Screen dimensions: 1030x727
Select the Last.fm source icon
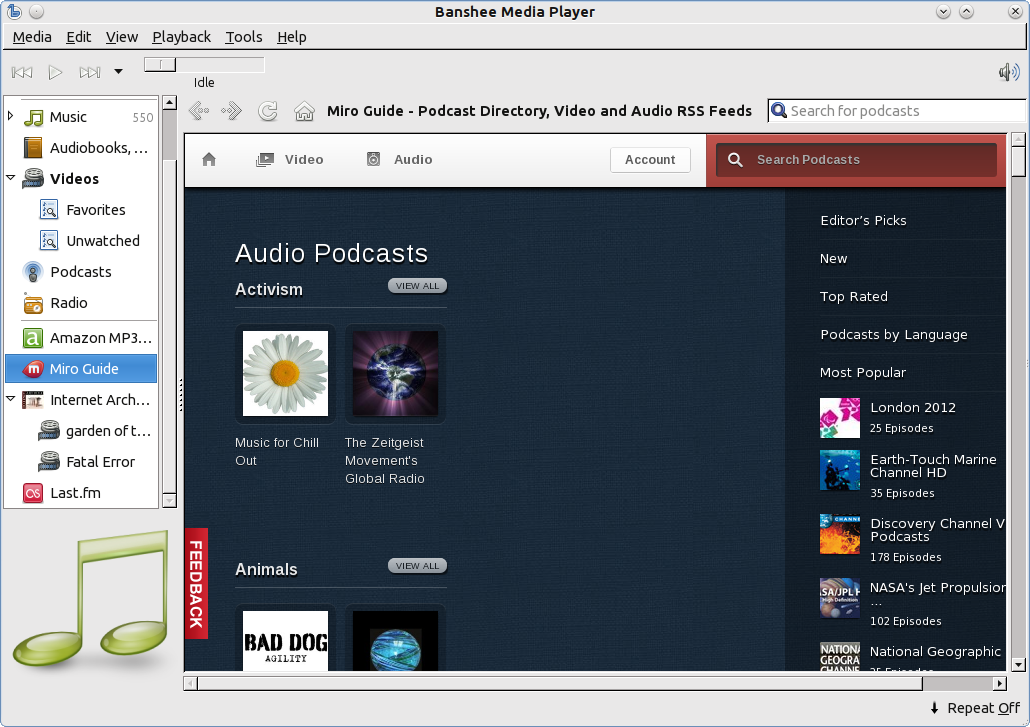pos(33,493)
